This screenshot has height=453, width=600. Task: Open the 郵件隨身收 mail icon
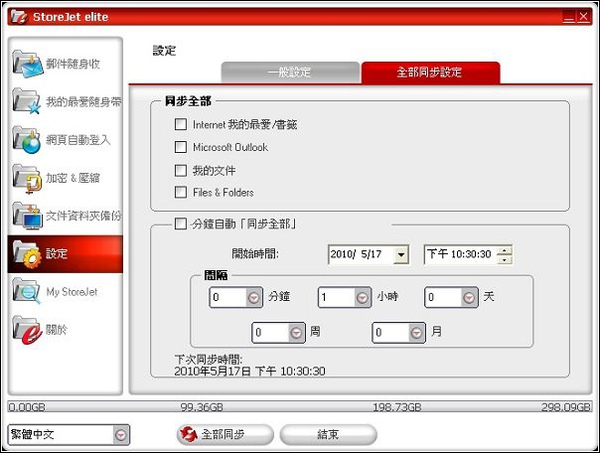click(28, 63)
